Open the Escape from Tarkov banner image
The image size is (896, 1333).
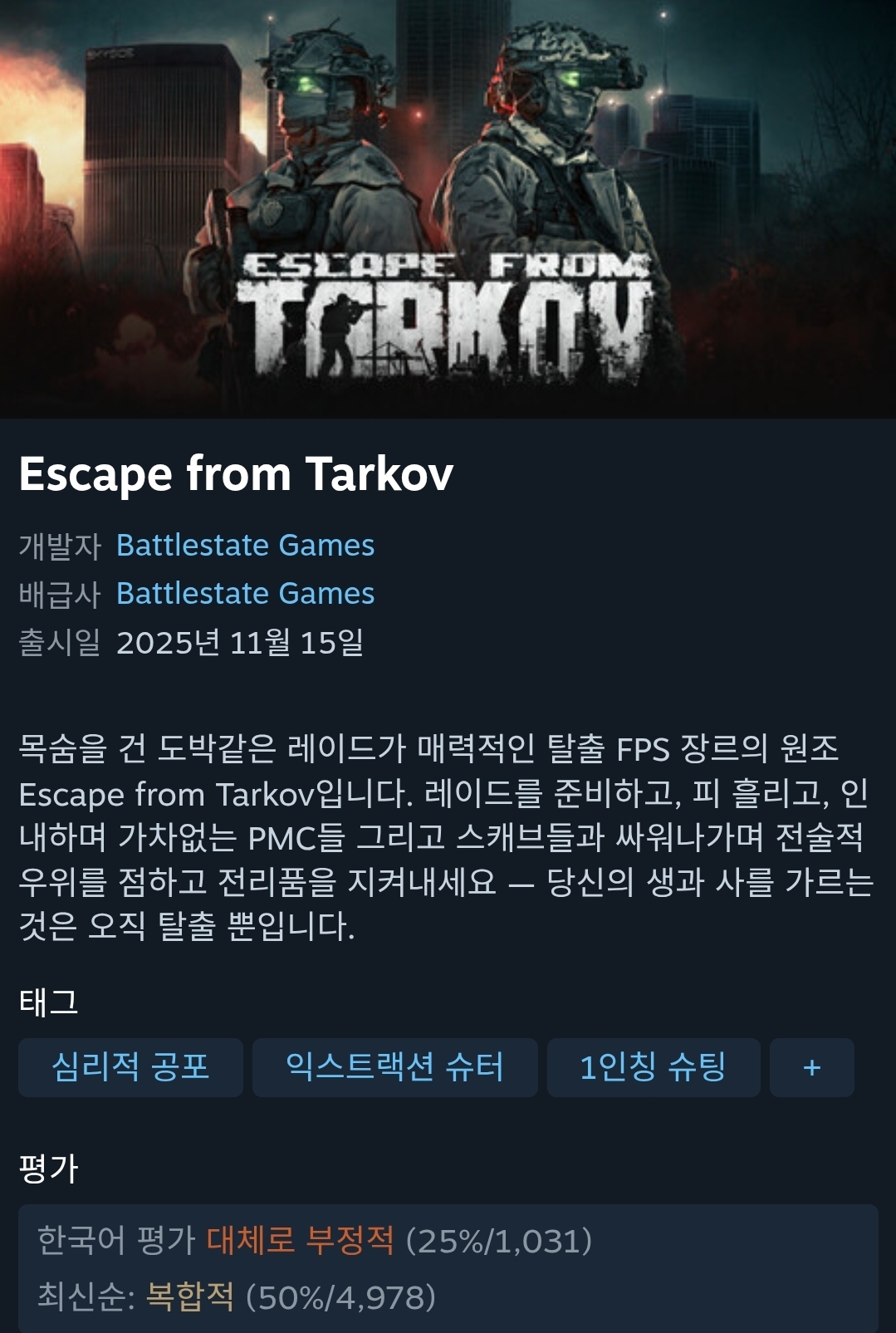pos(448,208)
